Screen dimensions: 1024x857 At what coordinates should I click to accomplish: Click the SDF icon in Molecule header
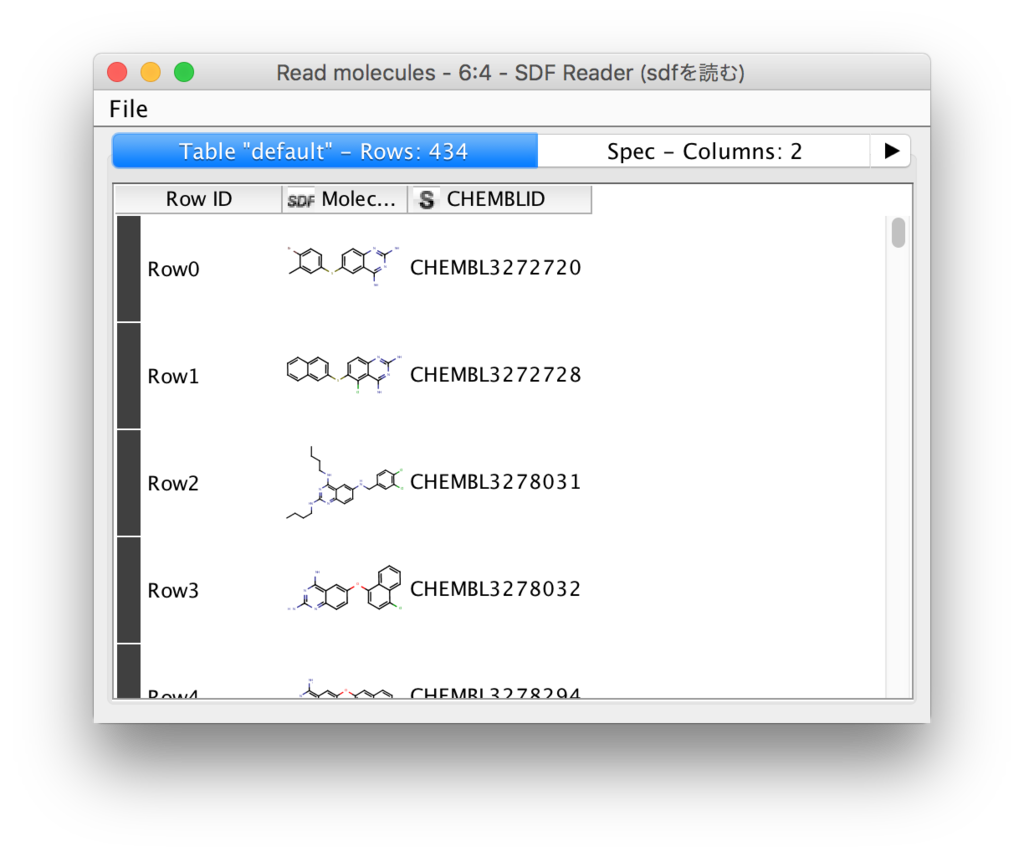[300, 200]
